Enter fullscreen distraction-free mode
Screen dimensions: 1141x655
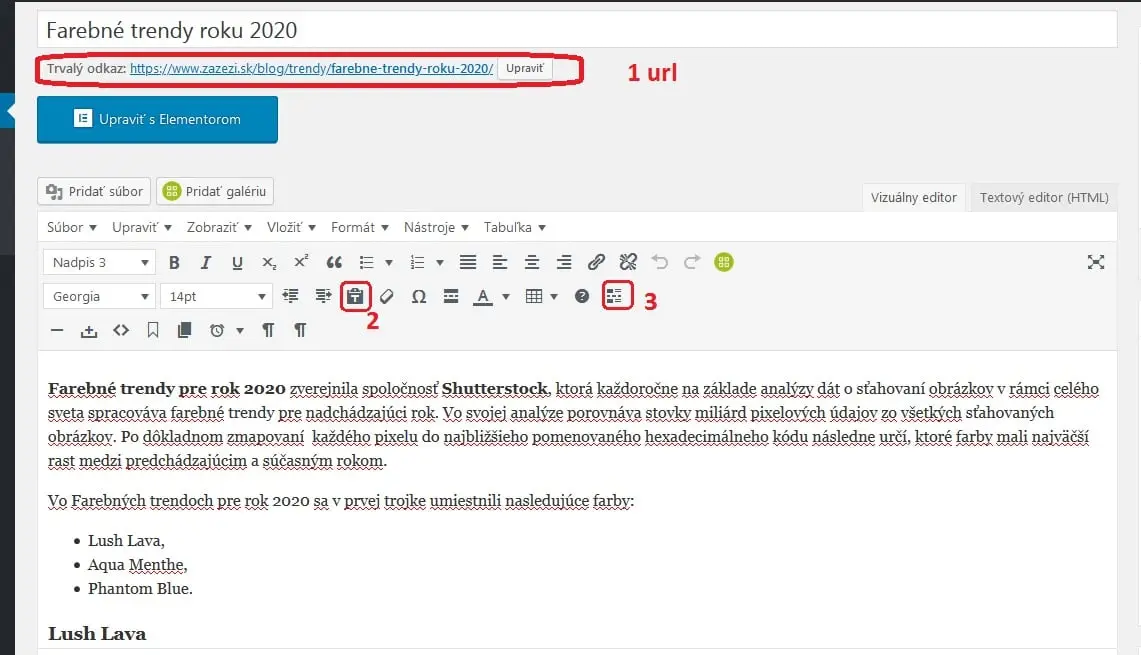point(1096,263)
